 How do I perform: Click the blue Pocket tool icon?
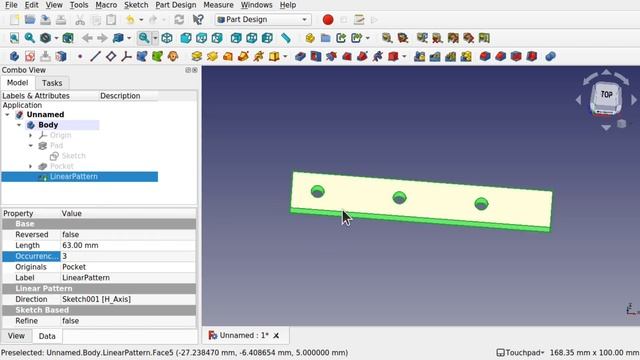click(x=300, y=56)
